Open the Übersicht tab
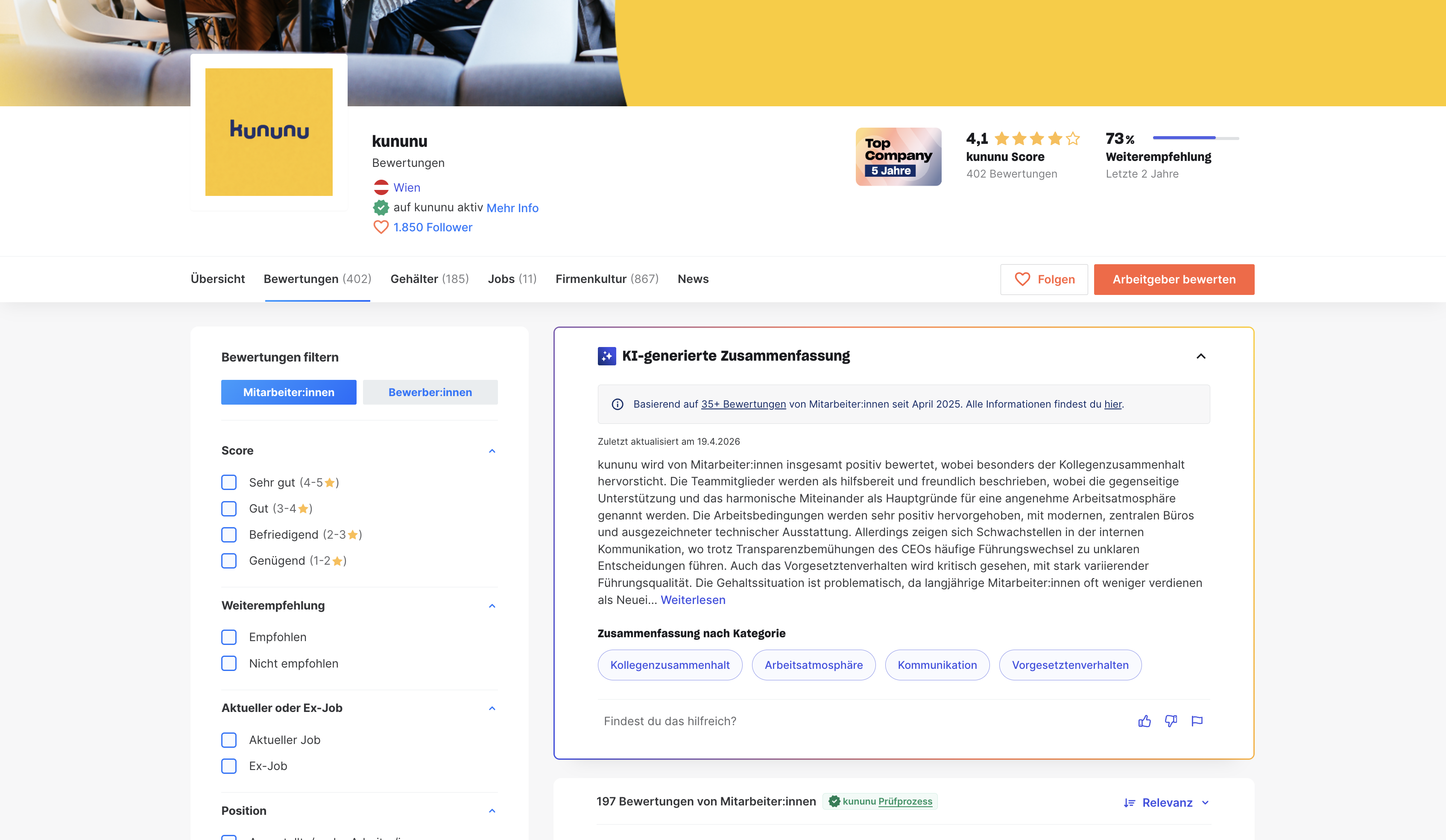Viewport: 1446px width, 840px height. (217, 279)
